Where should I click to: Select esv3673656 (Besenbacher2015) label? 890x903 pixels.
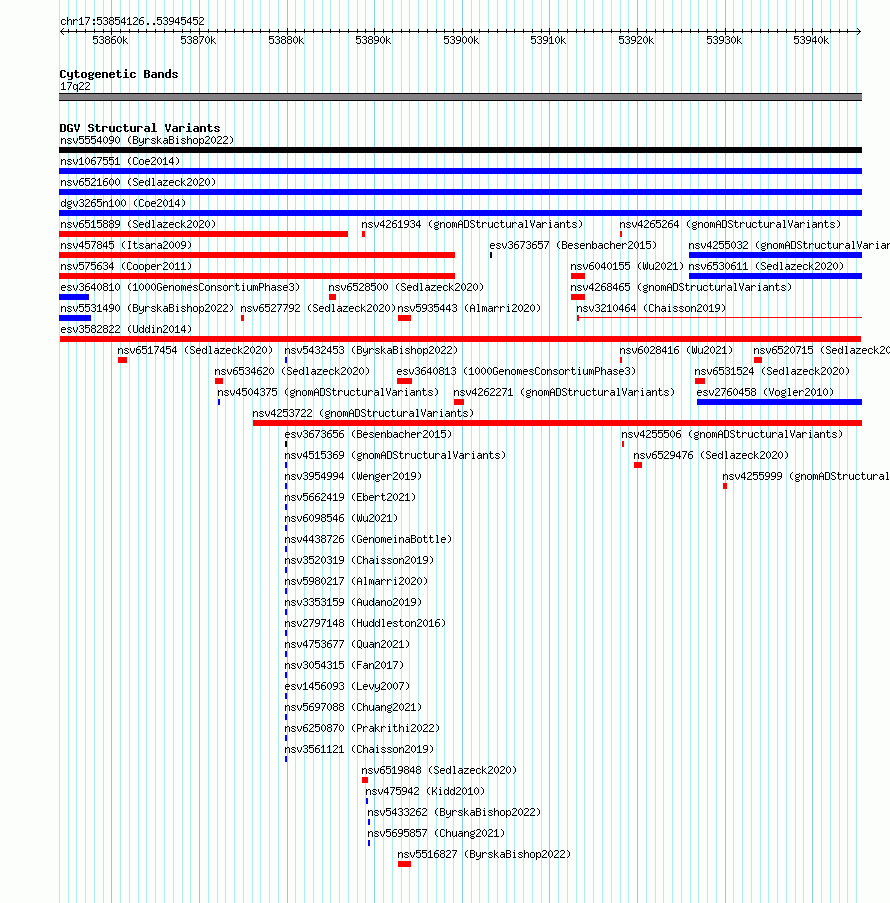369,434
